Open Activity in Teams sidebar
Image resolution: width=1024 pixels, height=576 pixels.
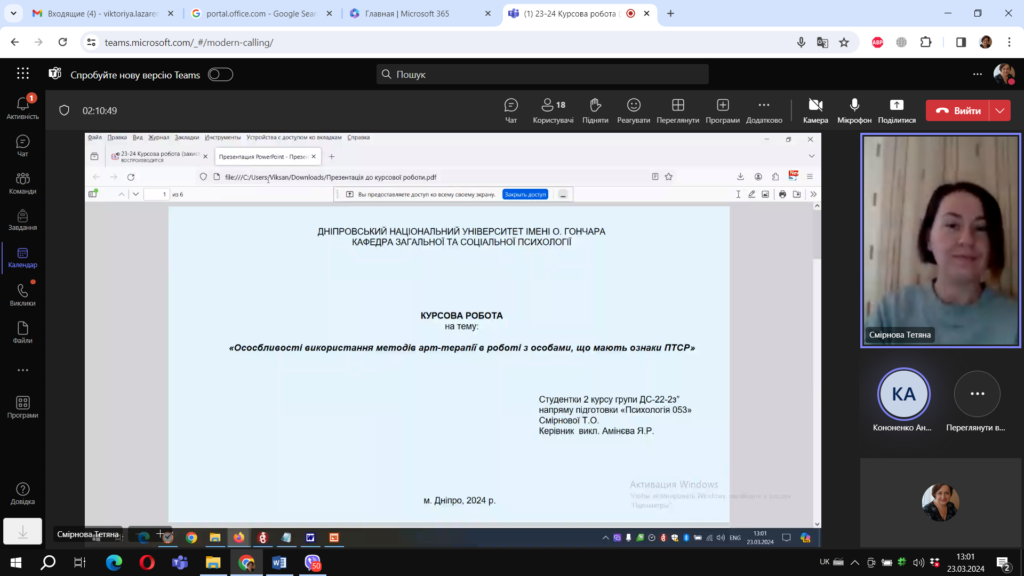pos(22,107)
